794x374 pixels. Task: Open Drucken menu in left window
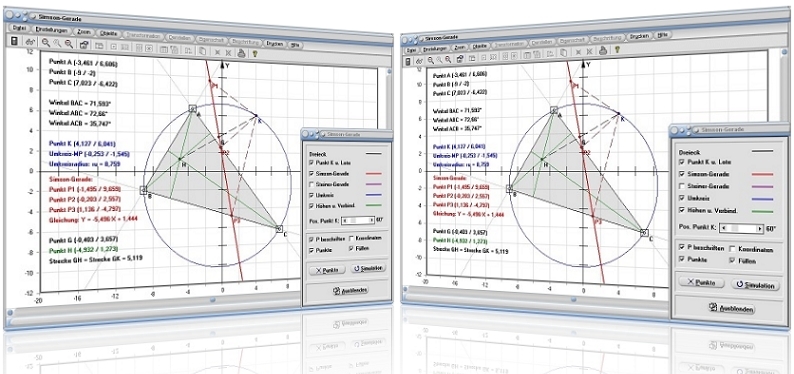275,44
